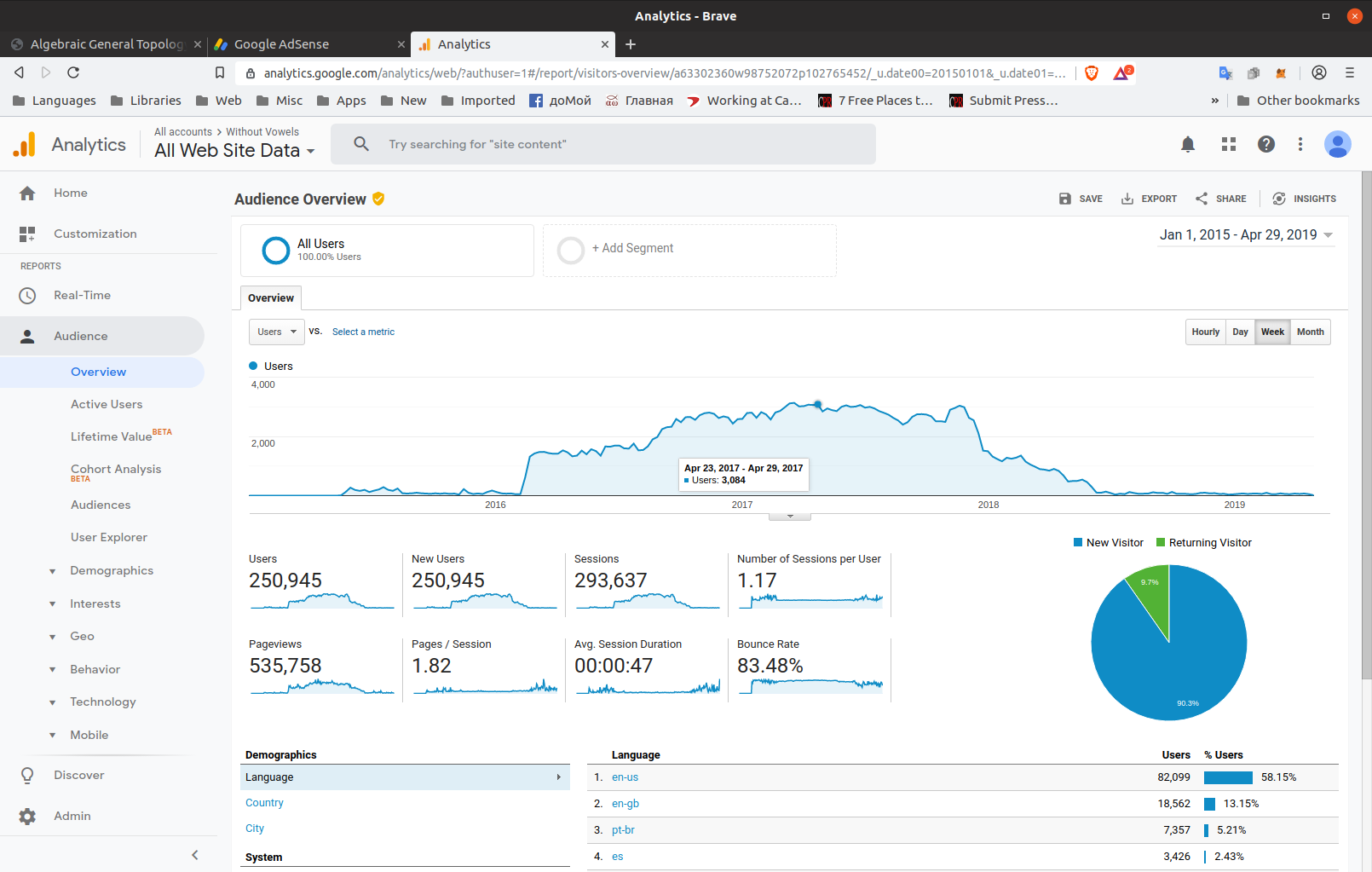1372x872 pixels.
Task: Open Active Users report
Action: click(107, 404)
